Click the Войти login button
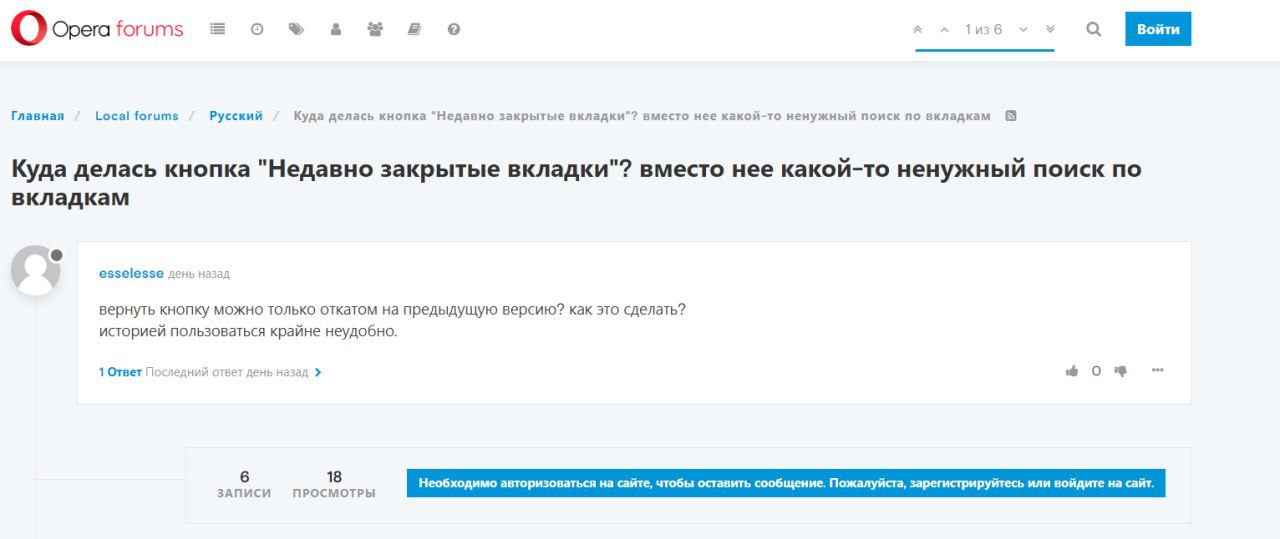 (x=1158, y=29)
